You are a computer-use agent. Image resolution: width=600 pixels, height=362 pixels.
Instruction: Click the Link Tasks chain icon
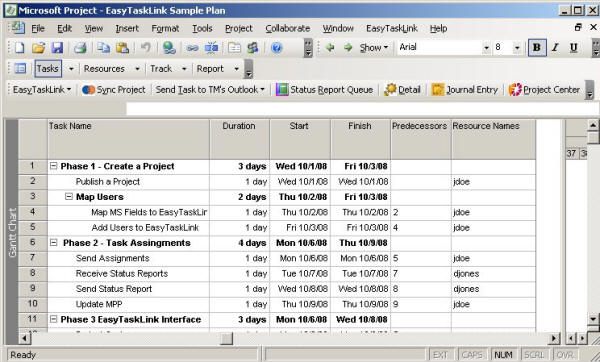point(192,48)
